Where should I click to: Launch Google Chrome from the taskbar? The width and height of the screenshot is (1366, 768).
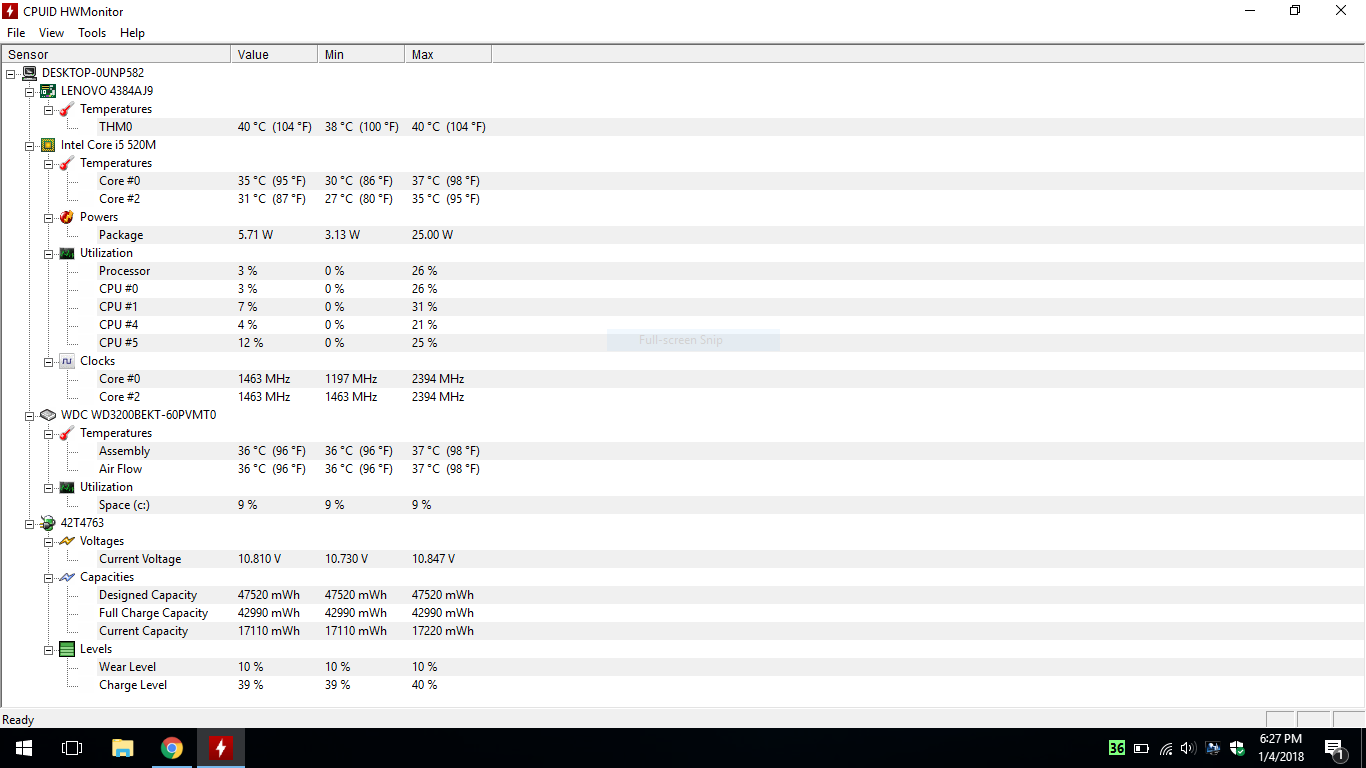click(x=172, y=748)
